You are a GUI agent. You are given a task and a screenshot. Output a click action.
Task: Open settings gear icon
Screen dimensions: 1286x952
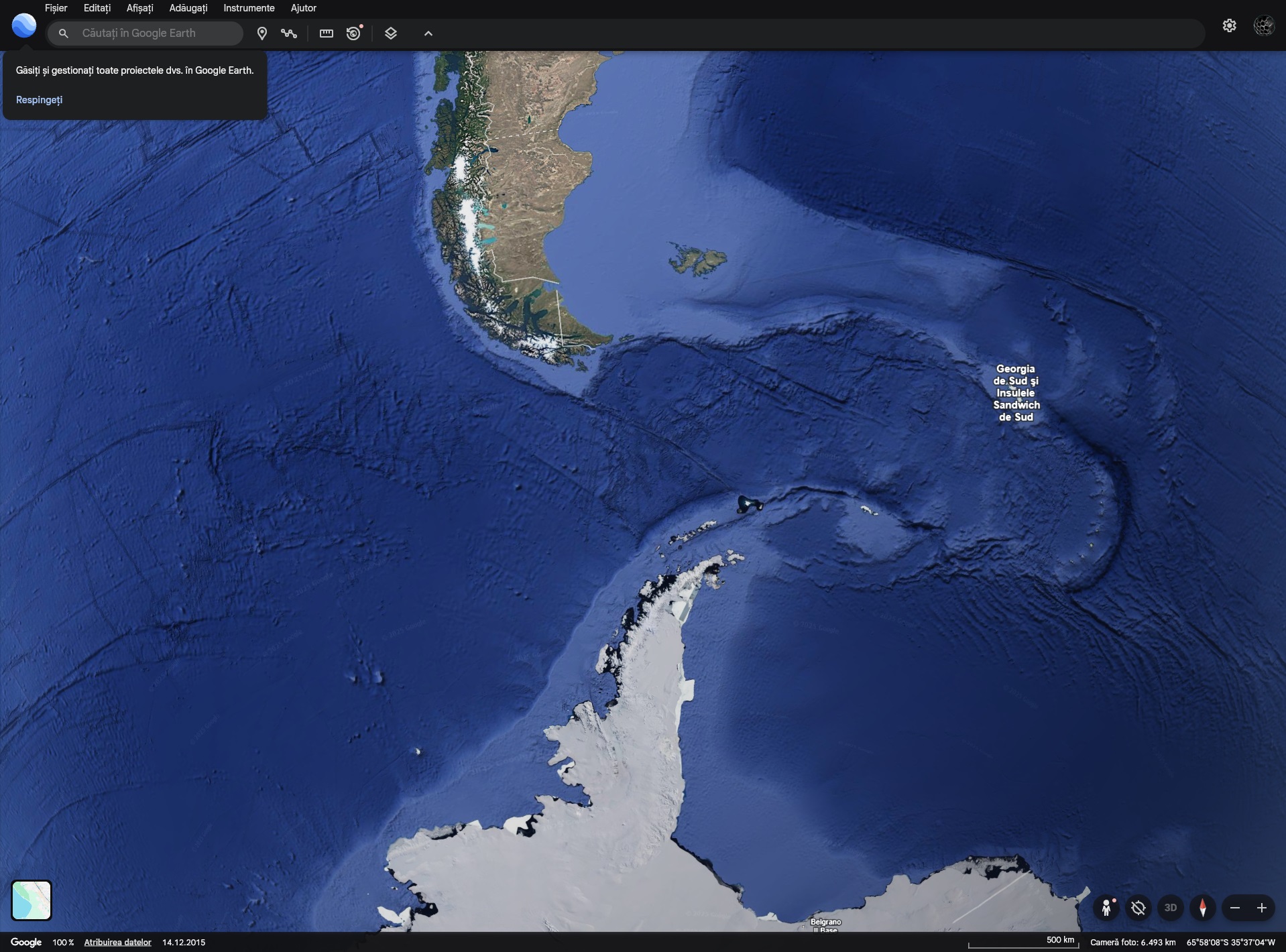click(x=1229, y=25)
